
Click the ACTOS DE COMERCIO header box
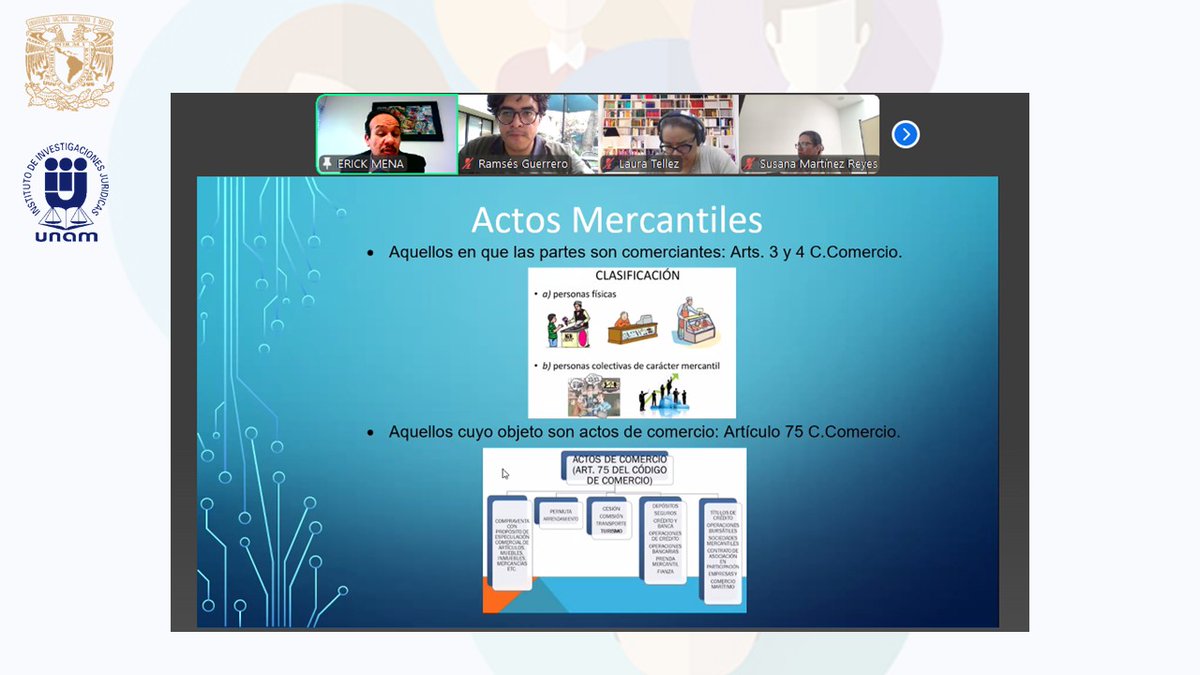tap(619, 468)
